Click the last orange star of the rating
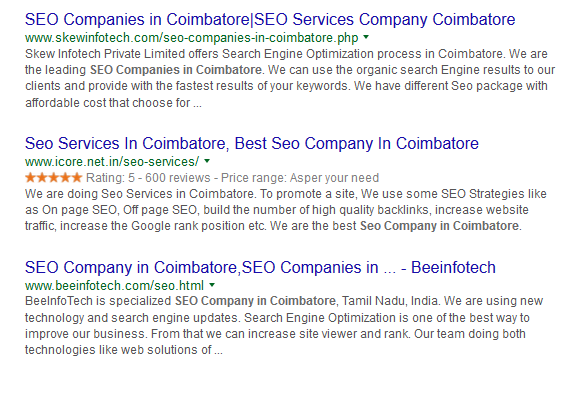Image resolution: width=573 pixels, height=397 pixels. pos(77,178)
